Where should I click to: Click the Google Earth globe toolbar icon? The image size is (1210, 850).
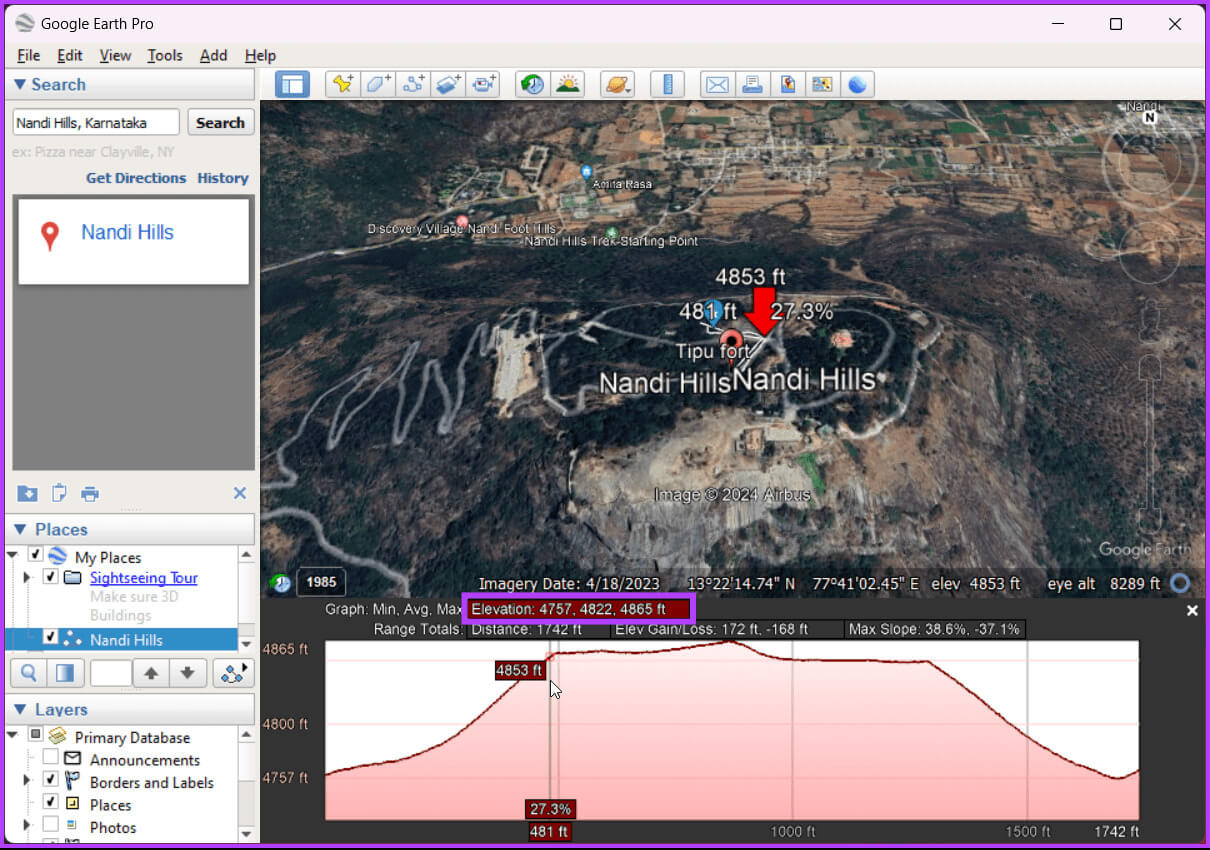click(x=857, y=85)
